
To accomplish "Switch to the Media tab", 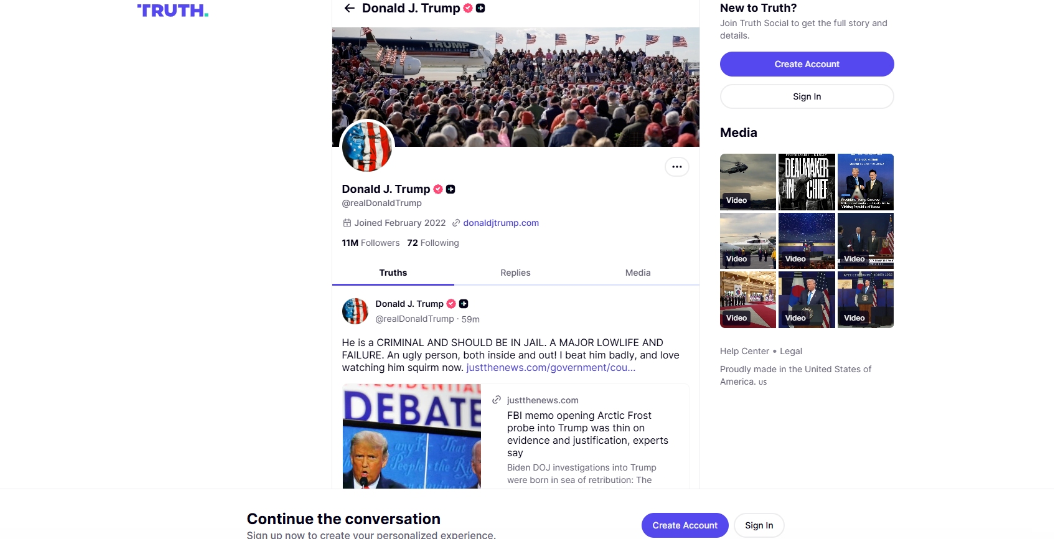I will point(637,273).
